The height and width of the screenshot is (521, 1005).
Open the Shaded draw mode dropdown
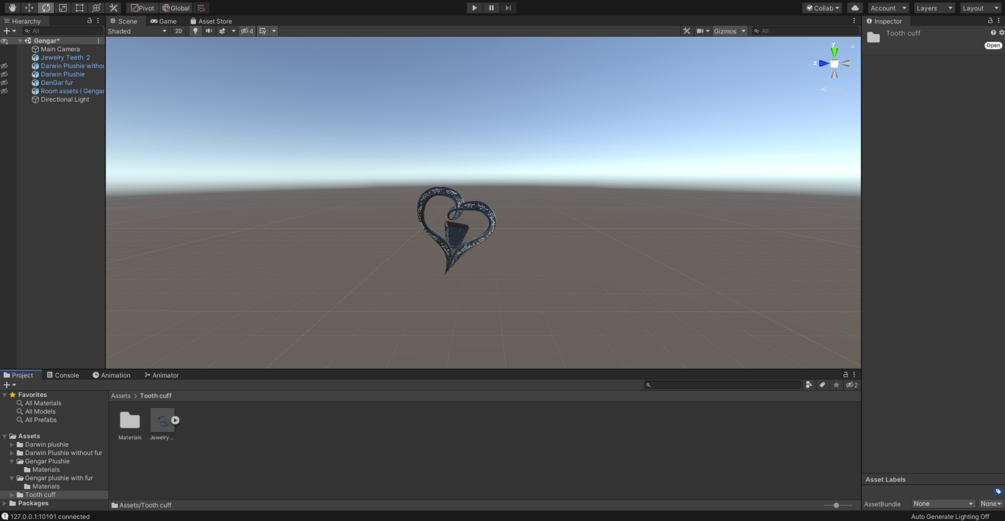click(x=137, y=31)
